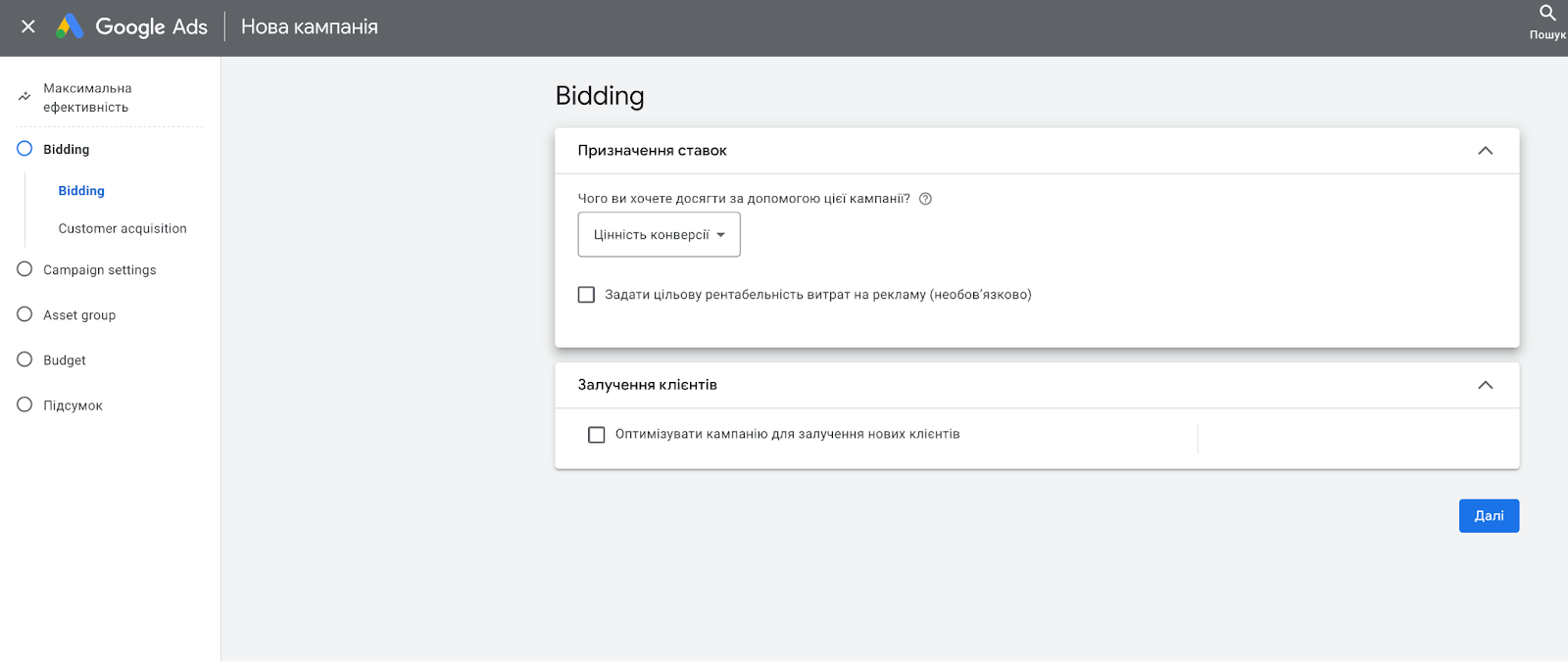Select the Bidding sub-item in sidebar

[81, 191]
